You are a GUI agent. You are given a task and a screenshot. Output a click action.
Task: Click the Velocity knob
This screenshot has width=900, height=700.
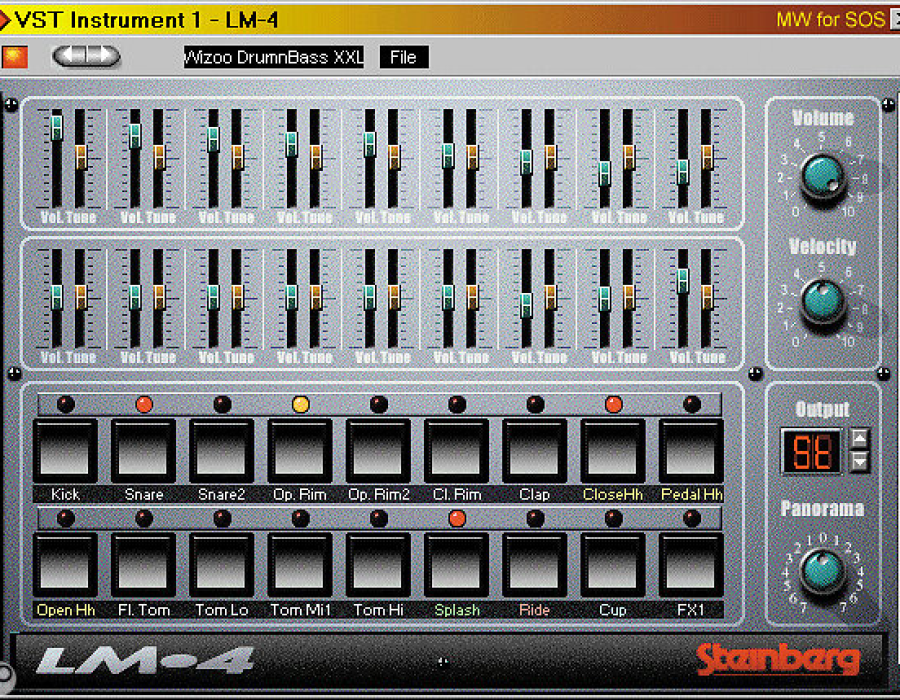pos(823,300)
